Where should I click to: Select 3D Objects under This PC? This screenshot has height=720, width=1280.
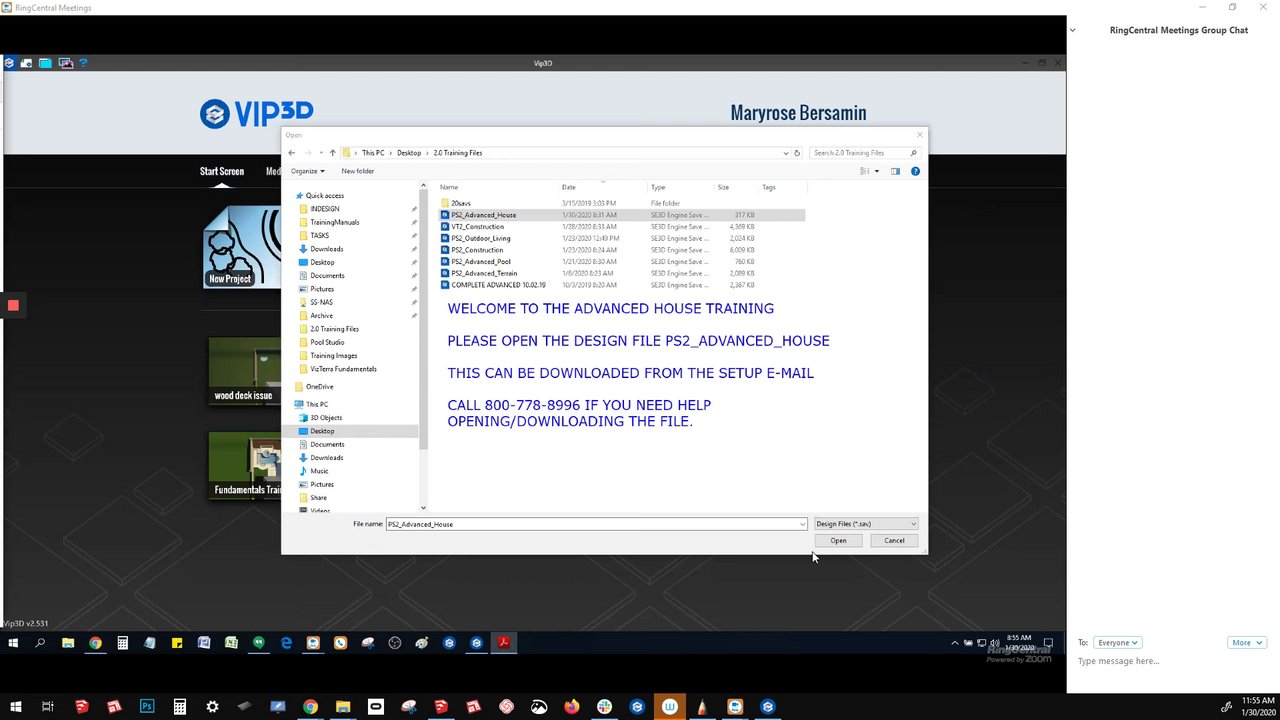tap(326, 418)
